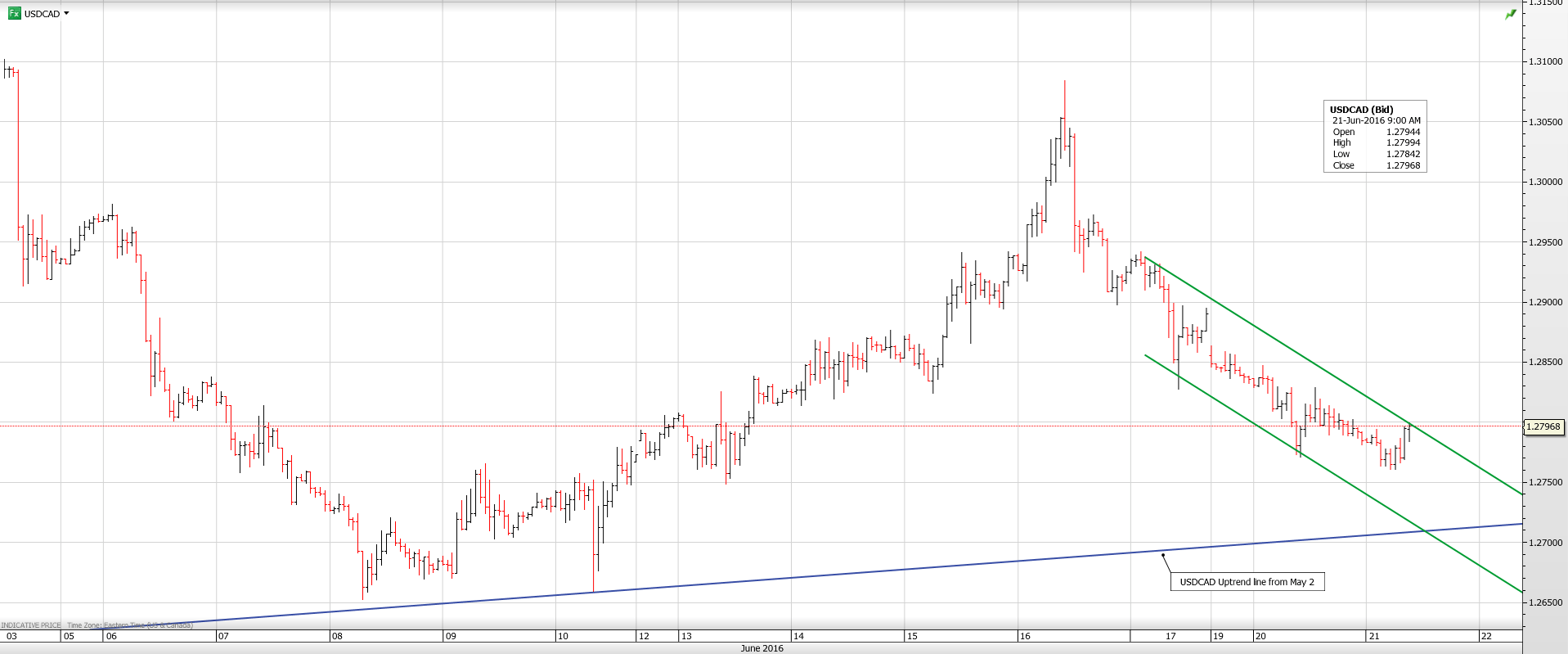The width and height of the screenshot is (1568, 654).
Task: Click the 1.27500 price axis label
Action: 1545,482
